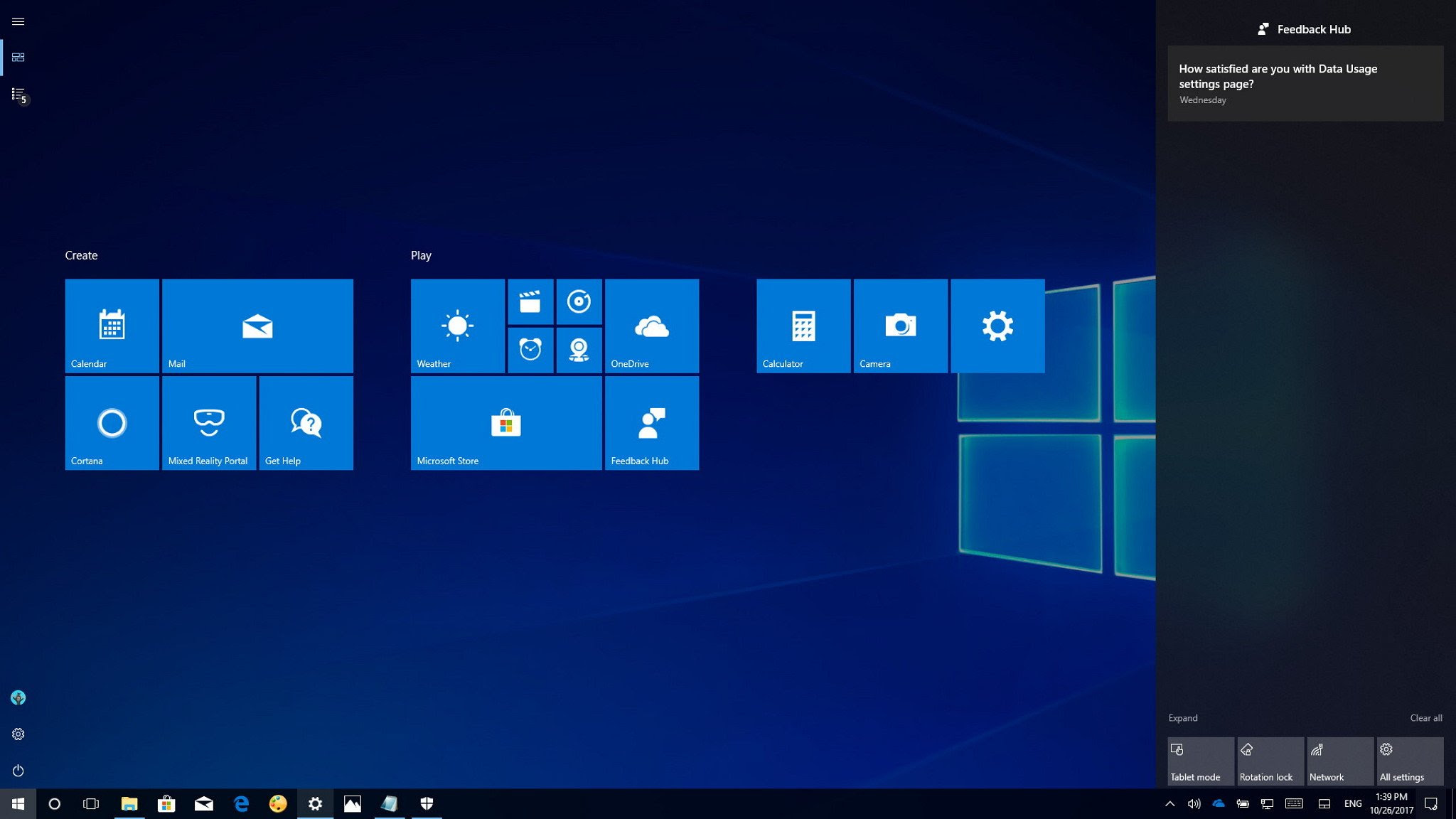Toggle the Network quick action
The height and width of the screenshot is (819, 1456).
coord(1339,761)
